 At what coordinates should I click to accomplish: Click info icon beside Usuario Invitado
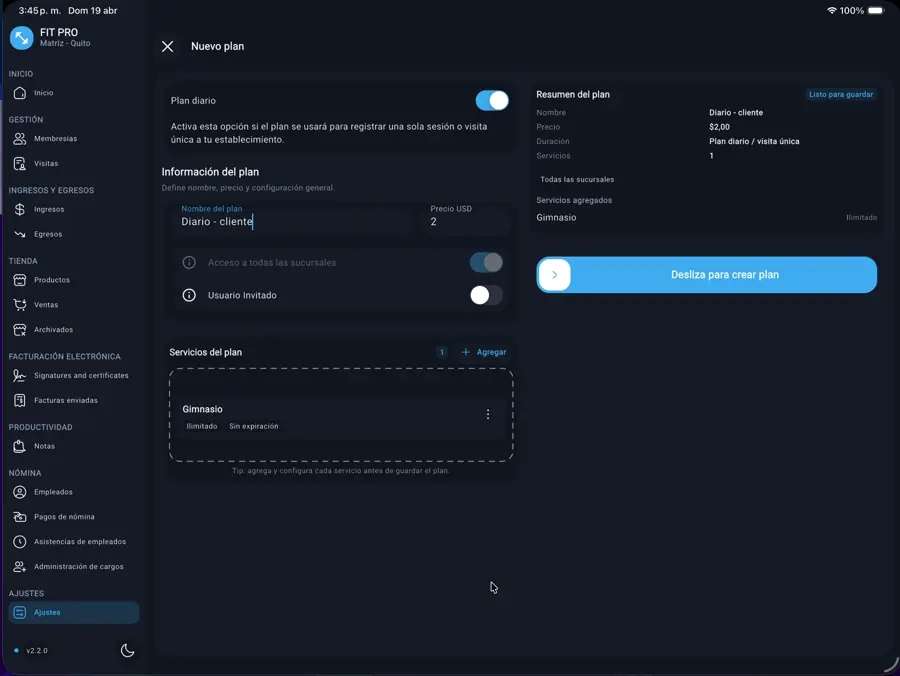pos(189,296)
